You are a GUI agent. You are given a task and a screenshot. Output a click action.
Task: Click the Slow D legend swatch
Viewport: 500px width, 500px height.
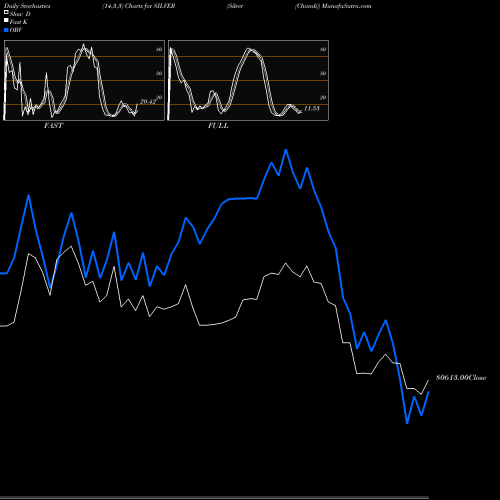[6, 12]
